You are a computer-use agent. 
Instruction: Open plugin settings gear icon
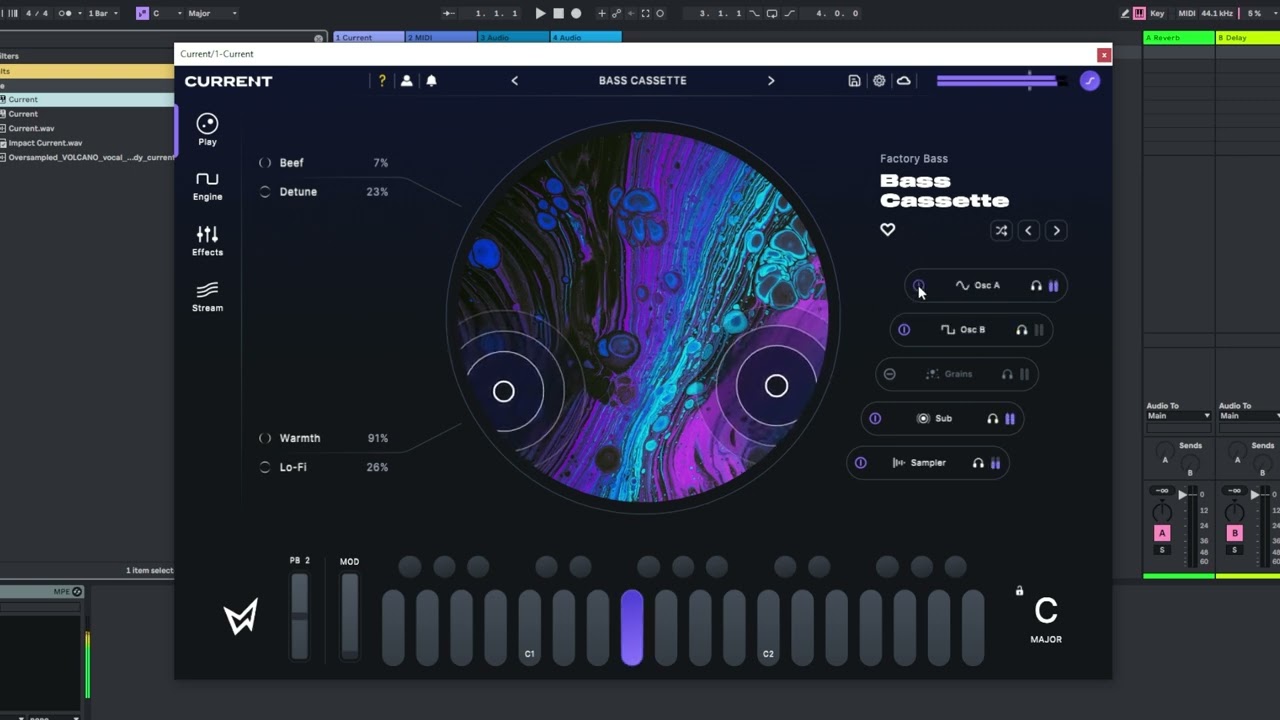click(879, 81)
